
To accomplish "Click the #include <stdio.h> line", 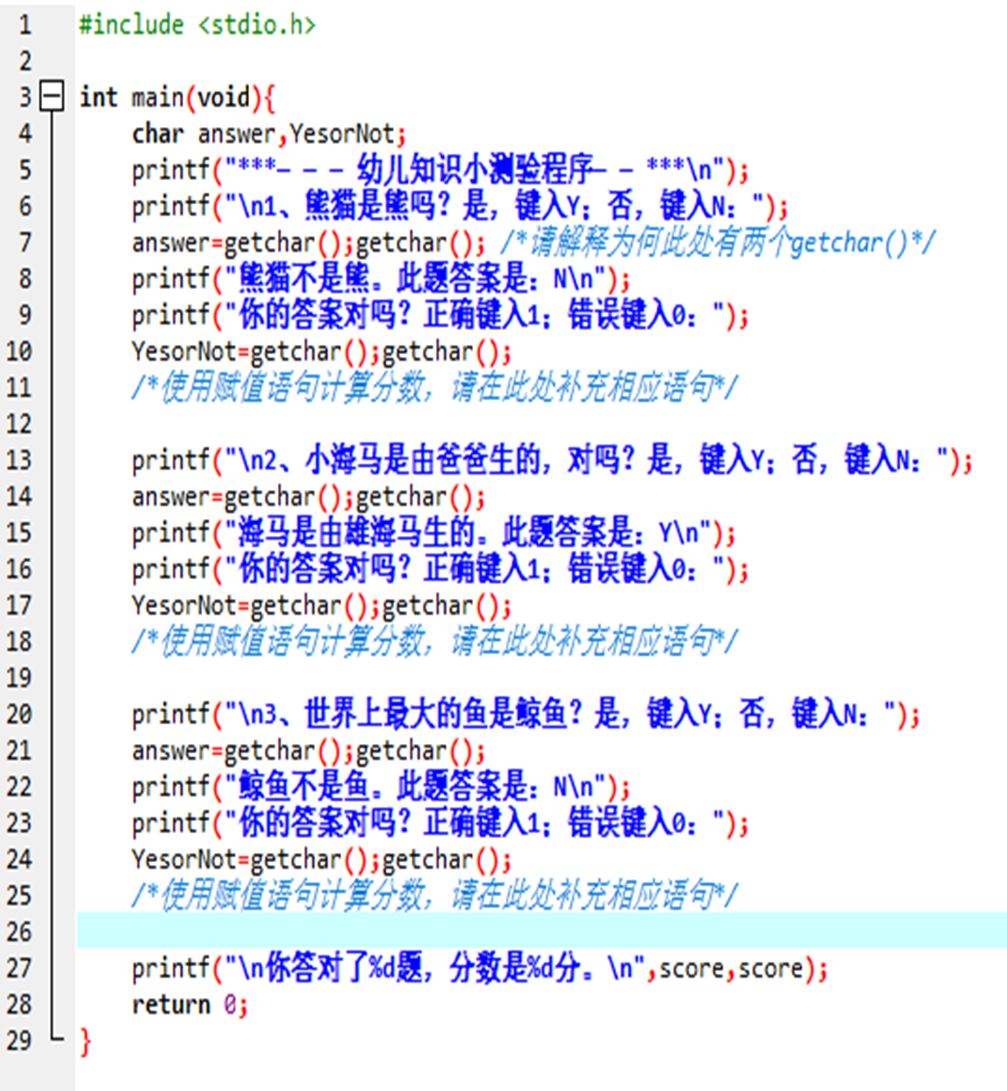I will pyautogui.click(x=197, y=25).
